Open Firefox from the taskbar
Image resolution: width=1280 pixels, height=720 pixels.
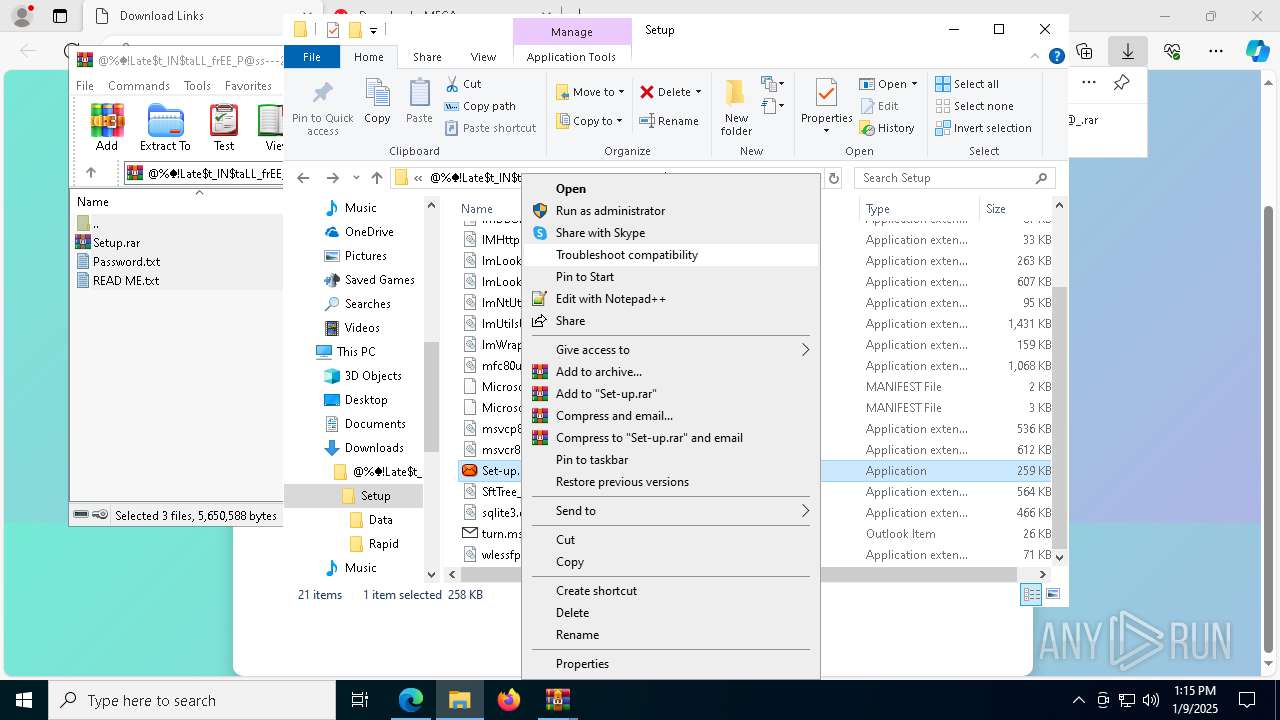(509, 700)
